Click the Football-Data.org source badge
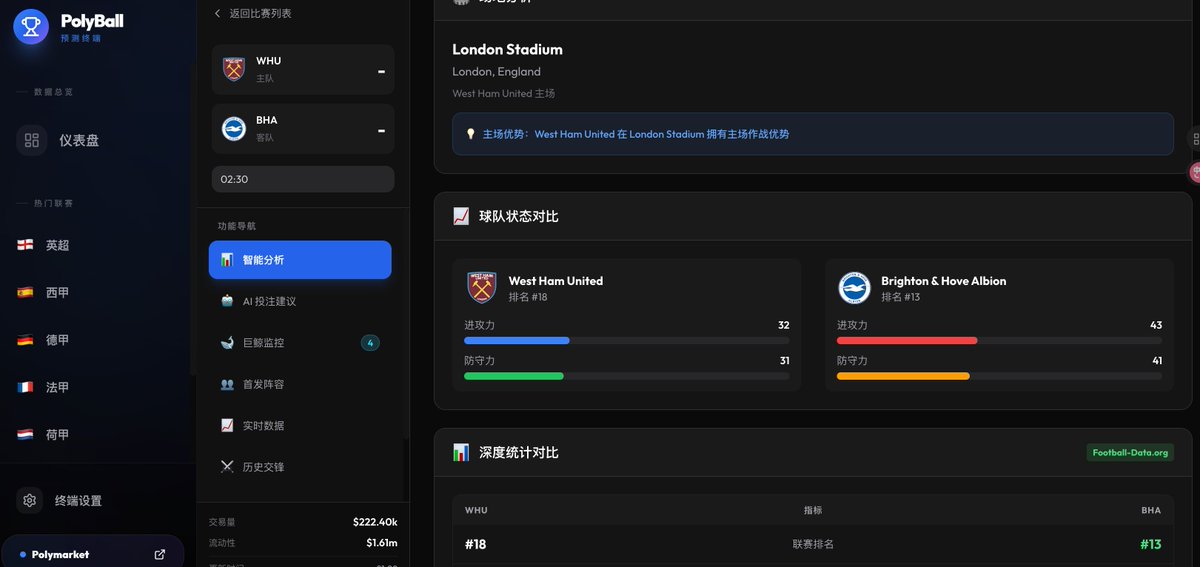Image resolution: width=1200 pixels, height=567 pixels. [1130, 452]
